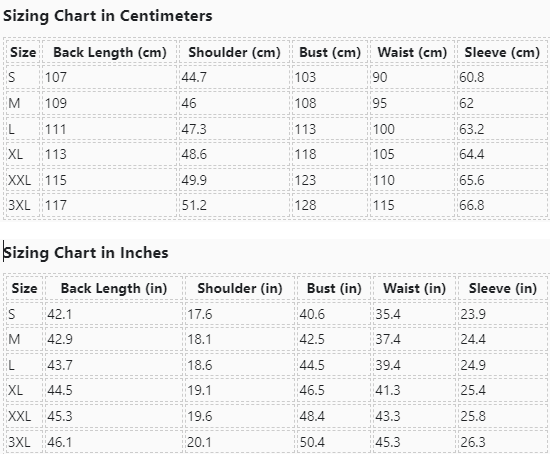Click the Back Length (in) header cell
This screenshot has height=454, width=550.
coord(114,288)
